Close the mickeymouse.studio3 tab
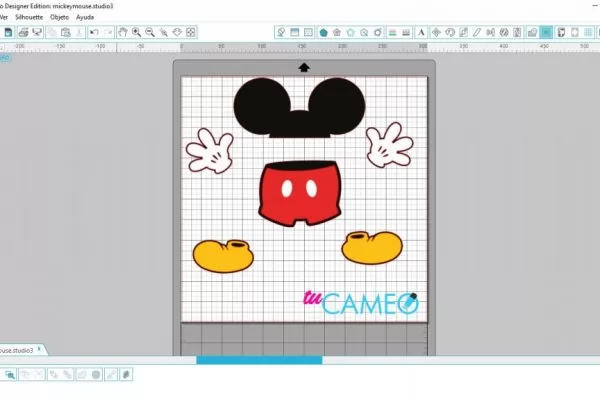 39,349
